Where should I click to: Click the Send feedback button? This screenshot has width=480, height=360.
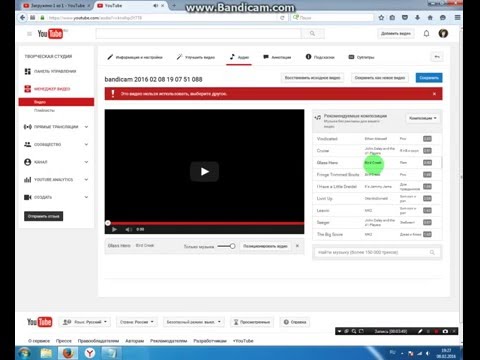[x=43, y=216]
